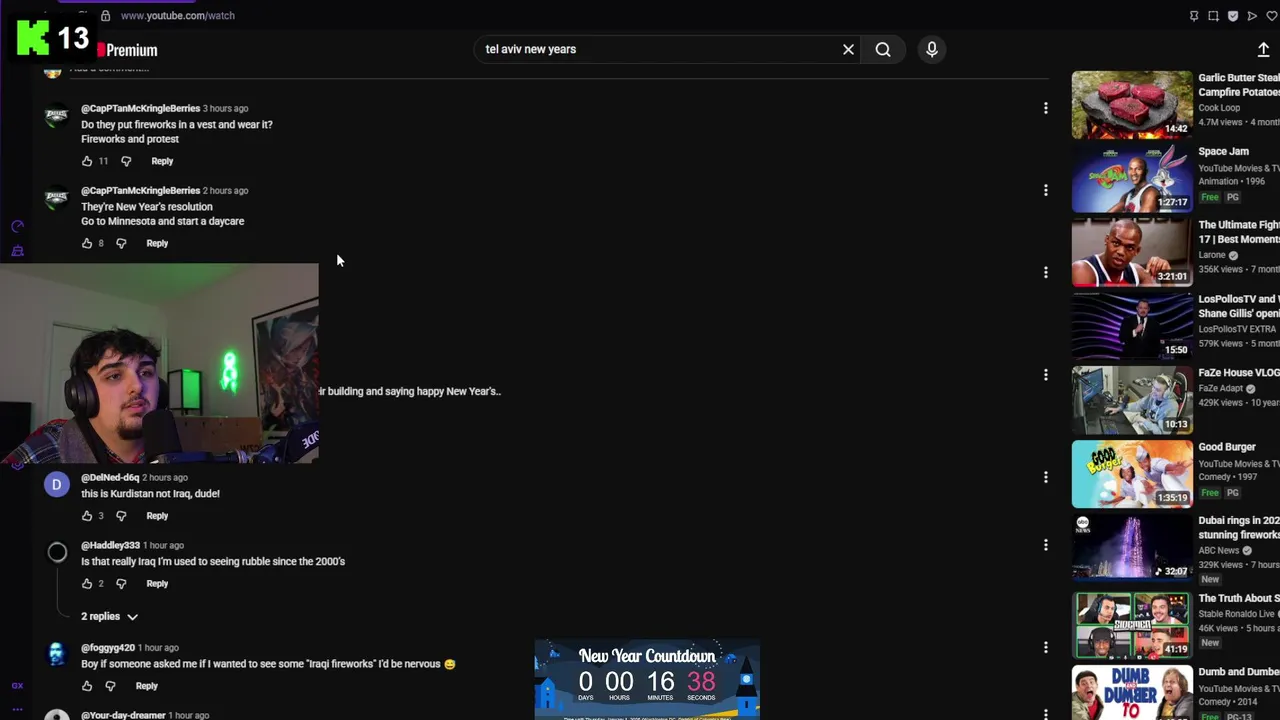Like the 'Kurdistan not Iraq' comment

click(87, 516)
